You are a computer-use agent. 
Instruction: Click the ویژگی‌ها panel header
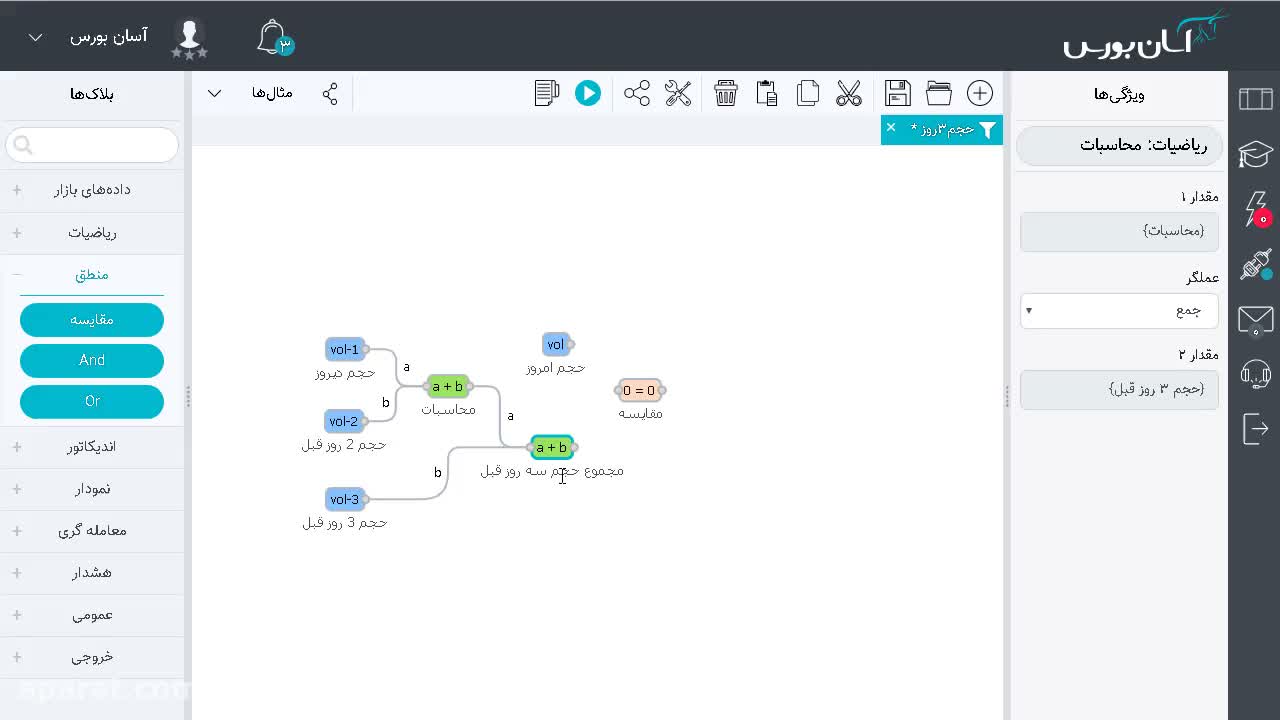pos(1119,94)
